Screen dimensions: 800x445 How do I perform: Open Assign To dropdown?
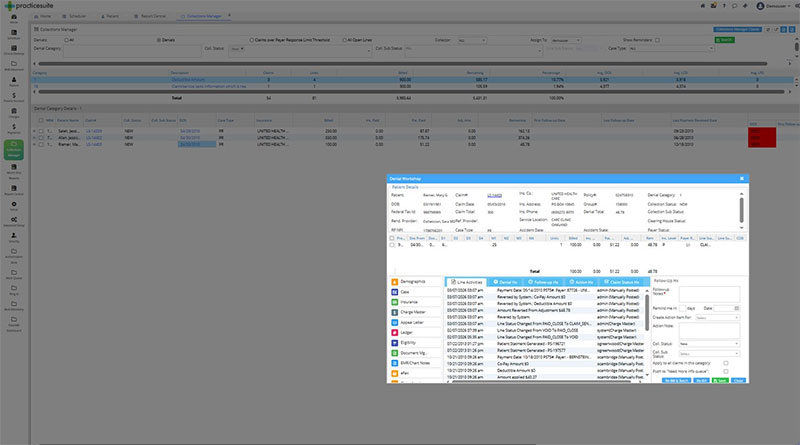(x=565, y=40)
